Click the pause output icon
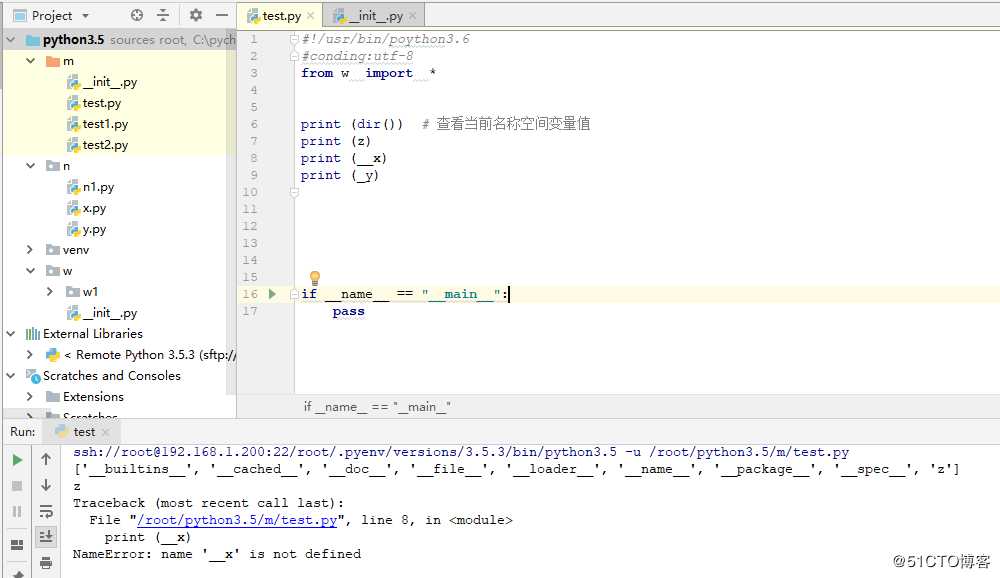1000x578 pixels. click(17, 511)
